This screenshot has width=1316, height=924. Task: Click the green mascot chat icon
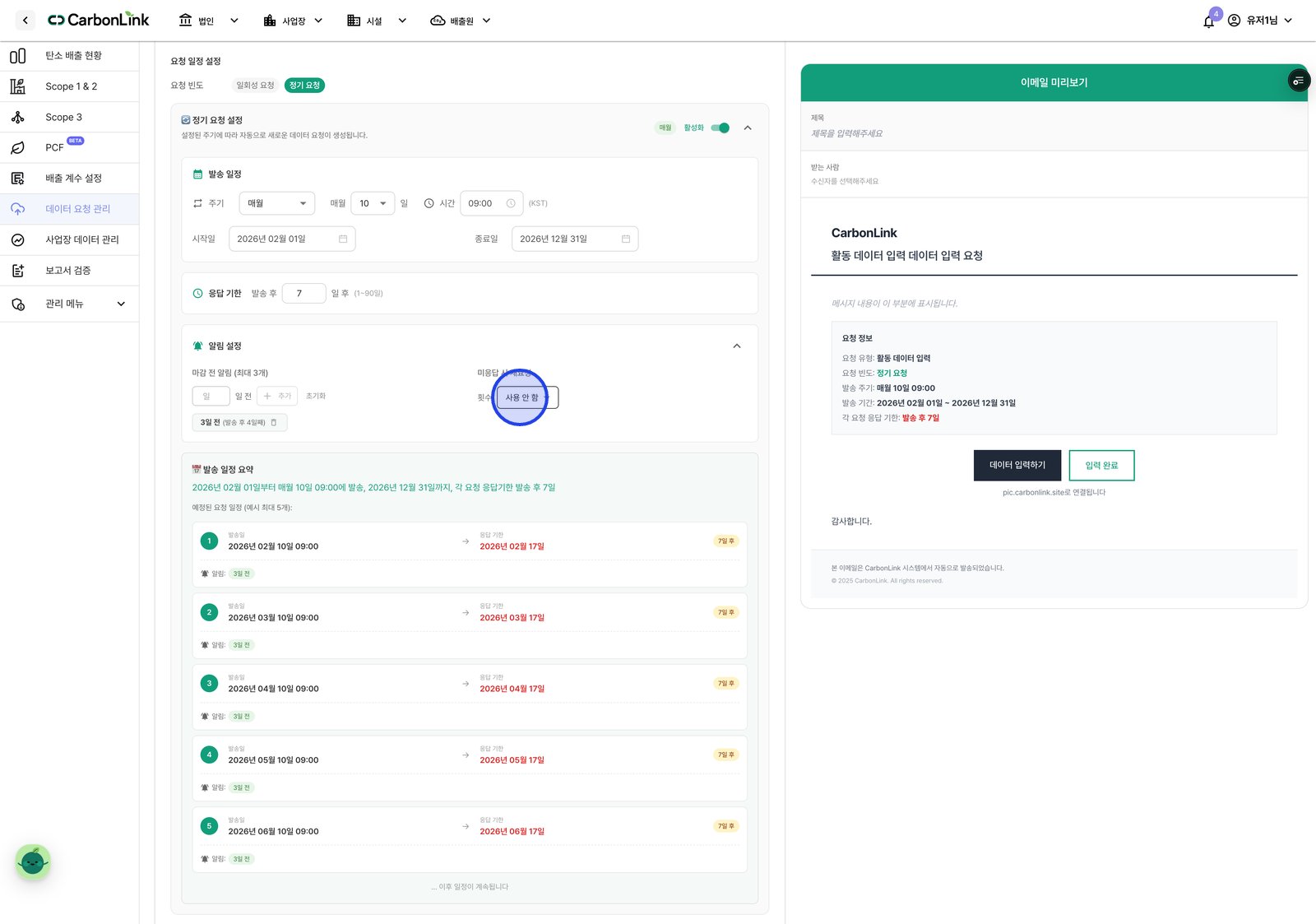point(33,861)
